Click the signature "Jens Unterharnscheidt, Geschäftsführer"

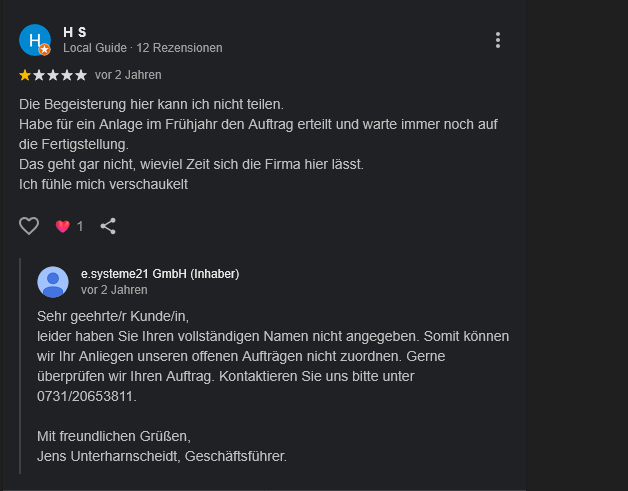click(x=162, y=456)
